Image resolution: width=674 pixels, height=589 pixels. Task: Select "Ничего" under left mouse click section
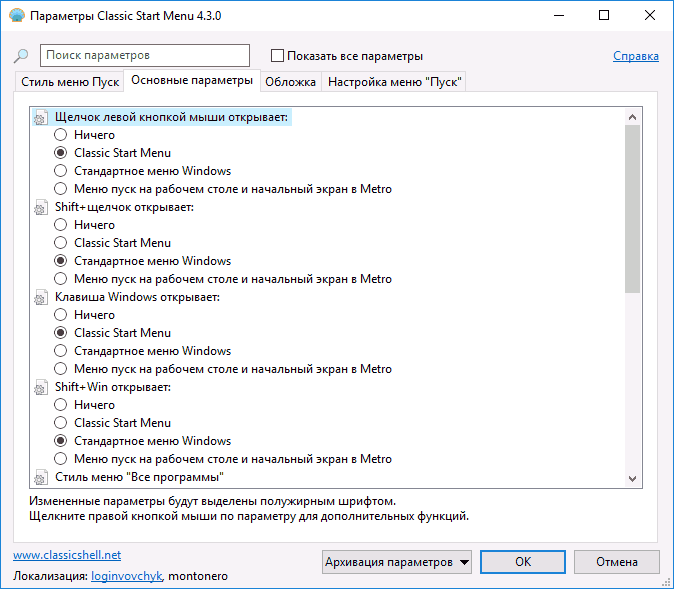61,135
